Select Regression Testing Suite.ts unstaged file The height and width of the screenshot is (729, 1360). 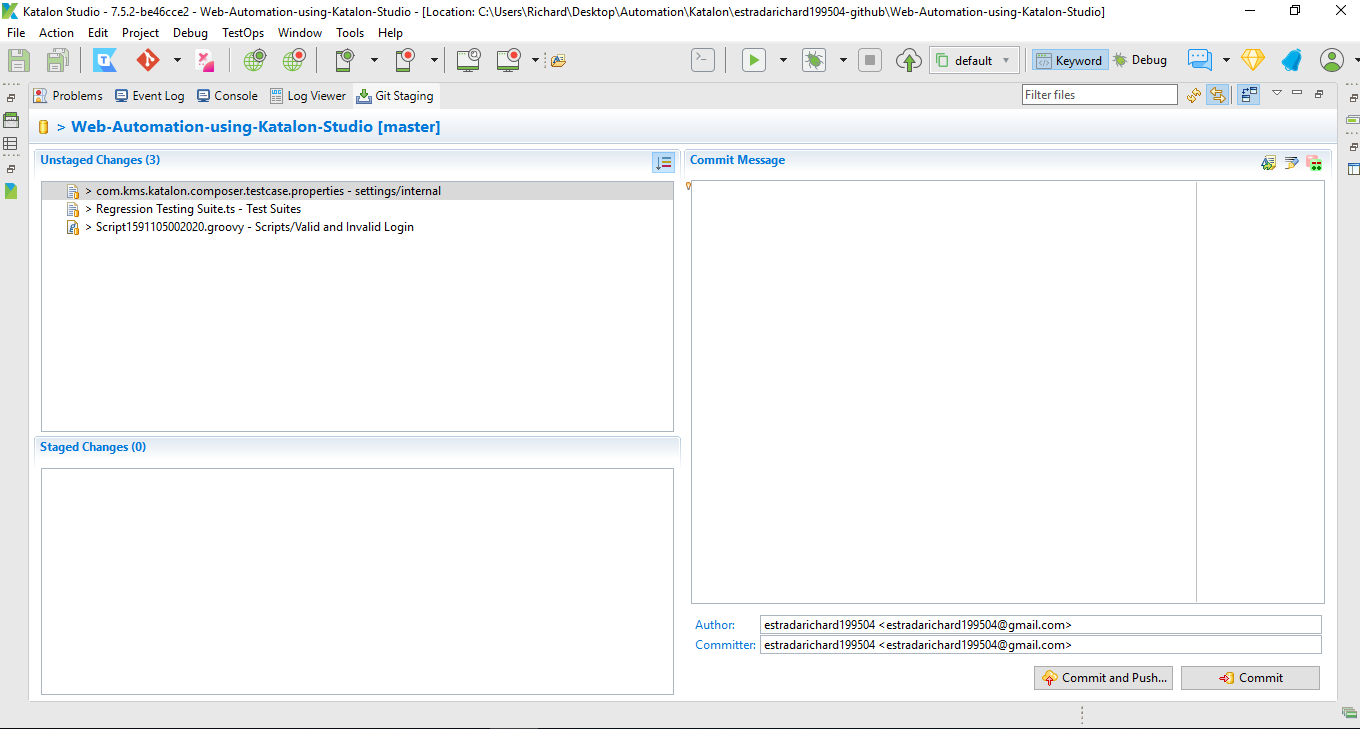coord(357,209)
